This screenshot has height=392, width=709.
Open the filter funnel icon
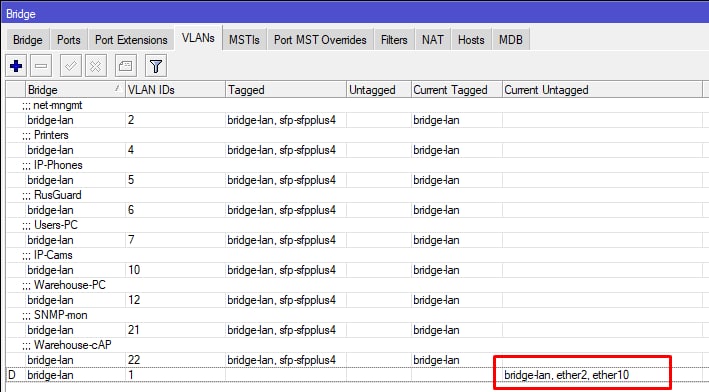[156, 66]
